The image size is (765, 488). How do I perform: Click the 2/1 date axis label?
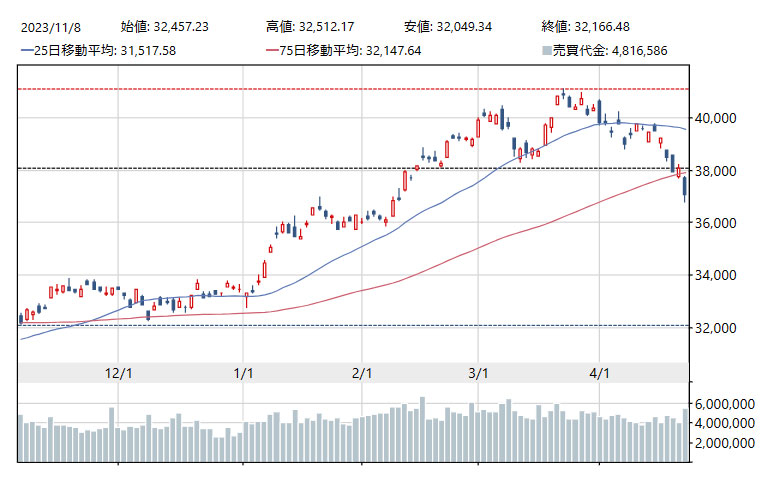[362, 373]
